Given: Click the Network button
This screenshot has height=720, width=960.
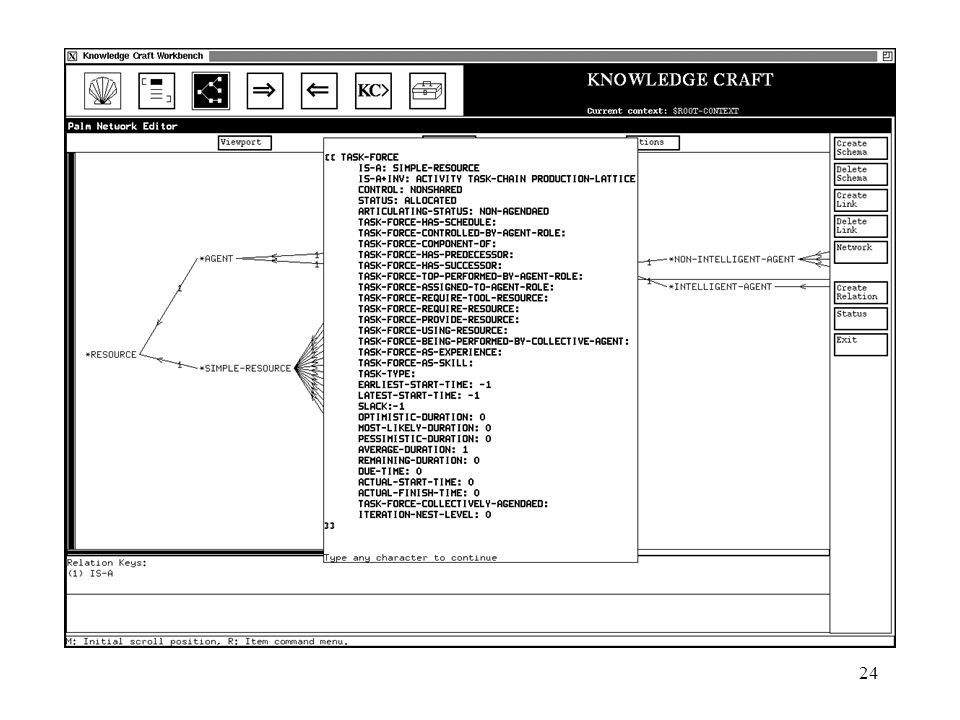Looking at the screenshot, I should (860, 252).
